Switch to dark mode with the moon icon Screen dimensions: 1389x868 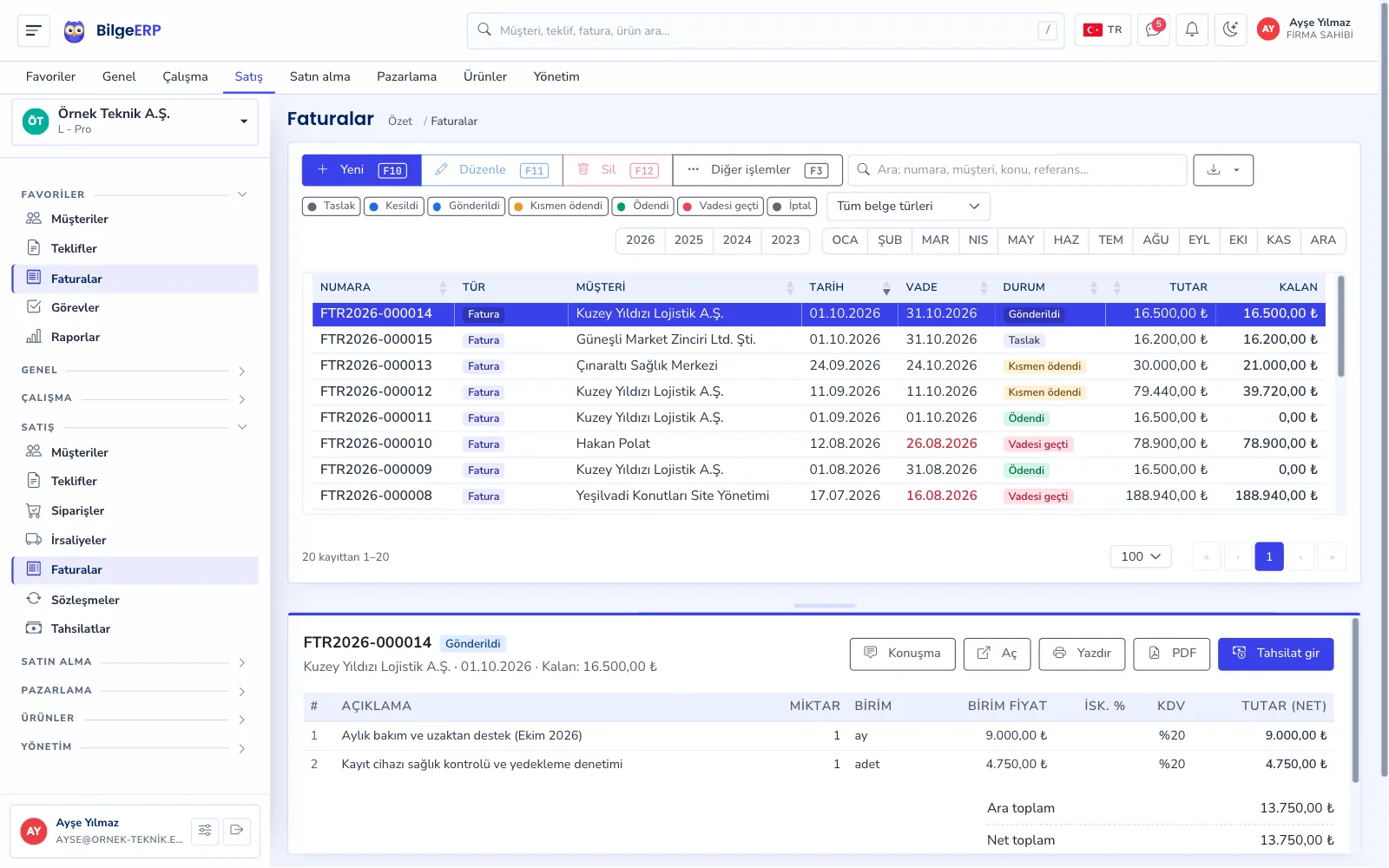tap(1230, 30)
